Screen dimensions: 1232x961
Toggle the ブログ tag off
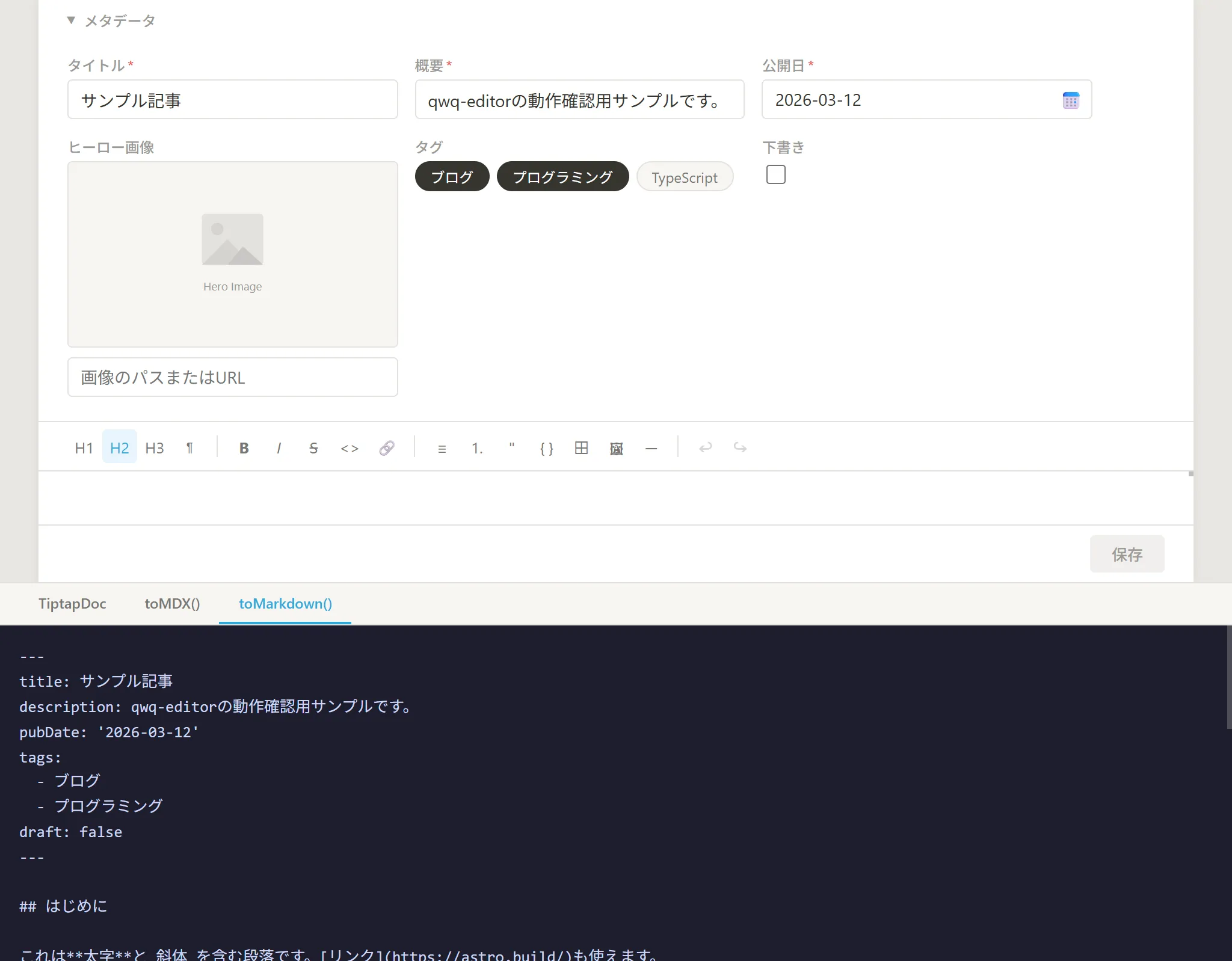point(452,176)
